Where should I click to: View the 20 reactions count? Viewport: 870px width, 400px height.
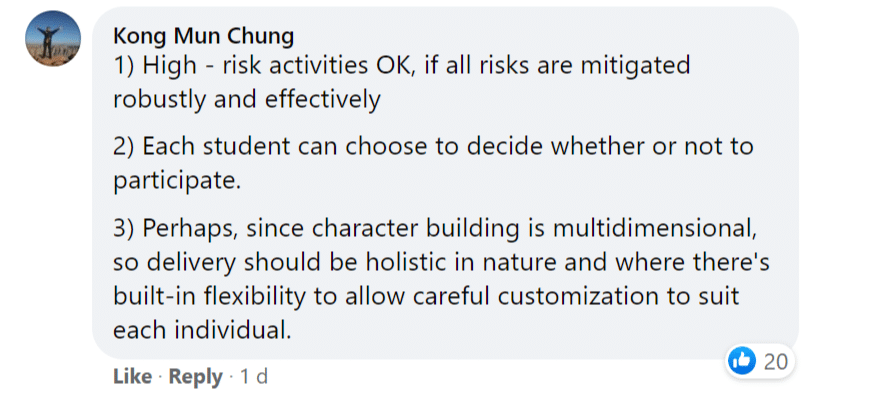point(776,362)
